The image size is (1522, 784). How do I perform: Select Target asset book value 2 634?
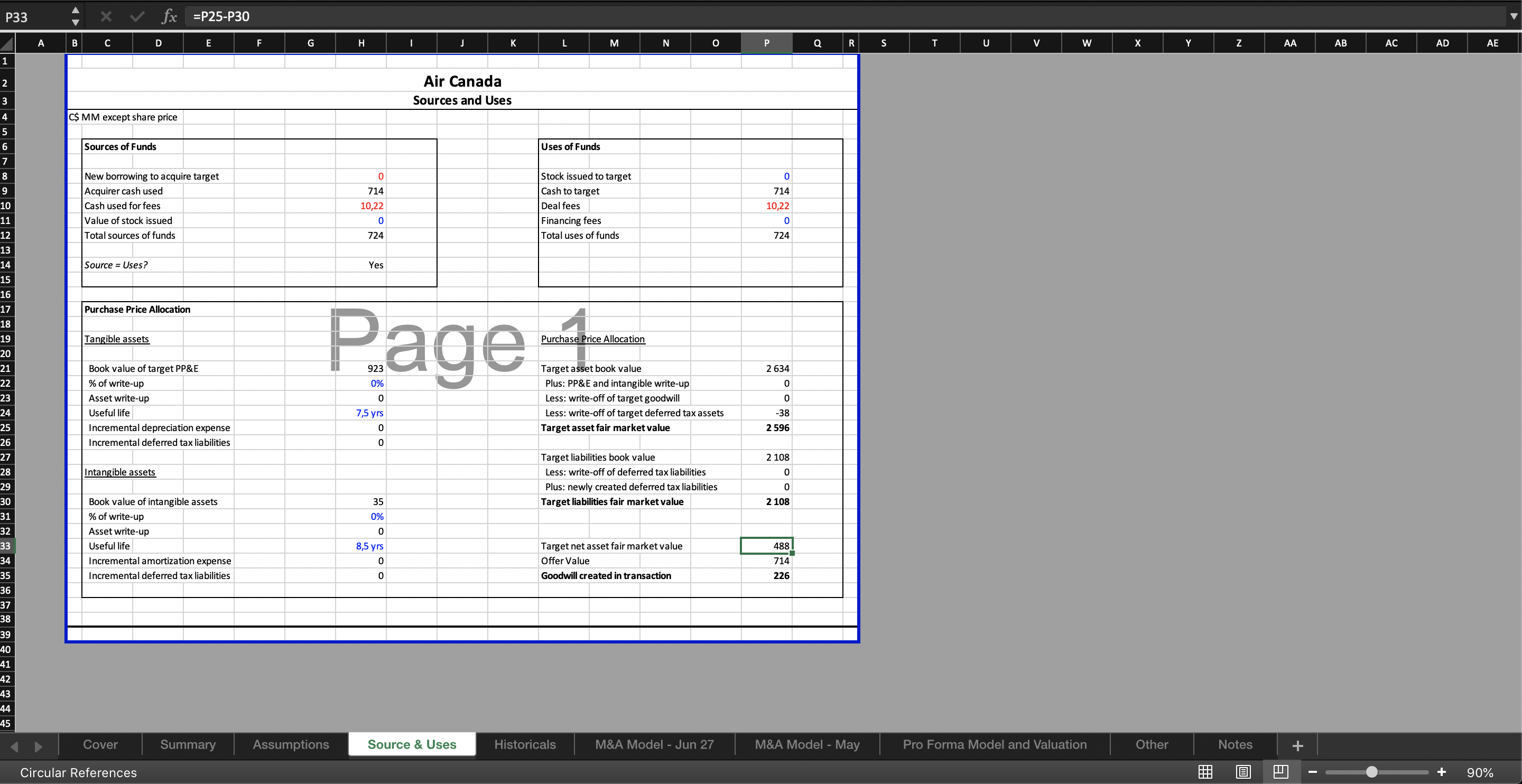click(x=766, y=368)
